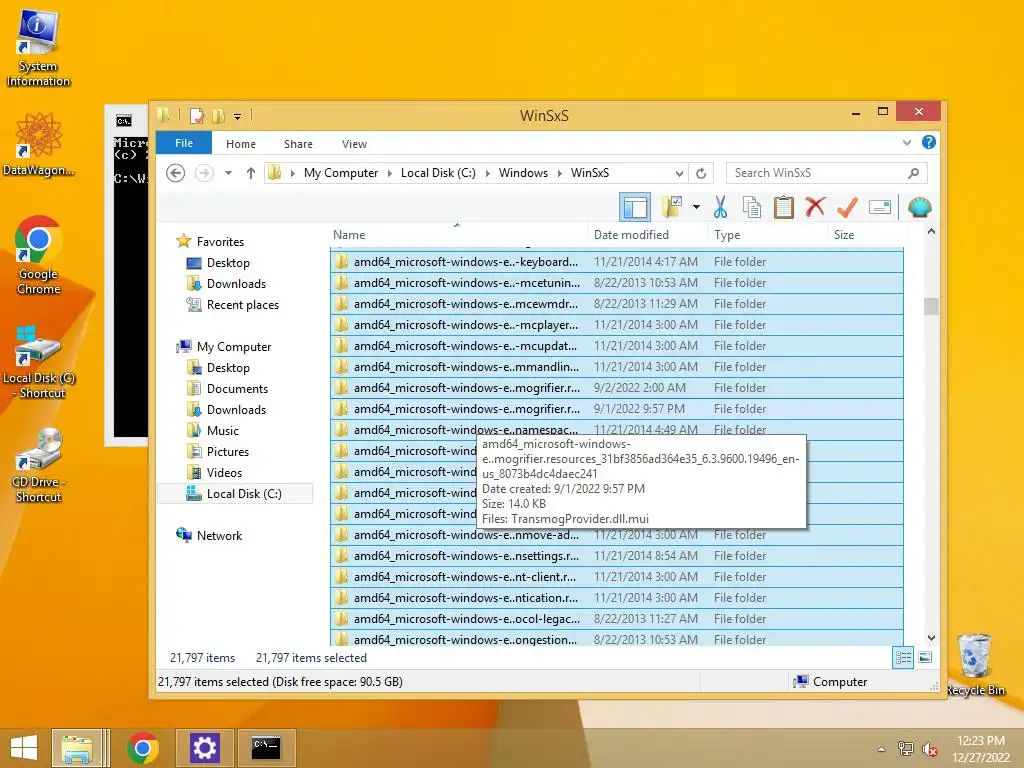Image resolution: width=1024 pixels, height=768 pixels.
Task: Click My Computer in address breadcrumb
Action: (341, 173)
